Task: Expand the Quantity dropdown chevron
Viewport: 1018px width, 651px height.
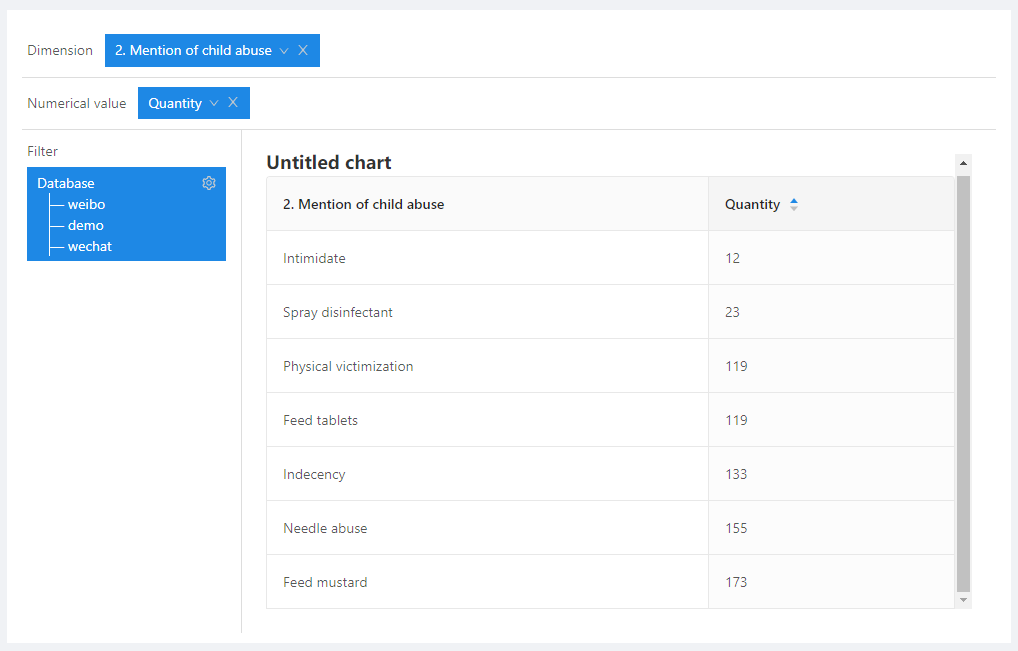Action: [x=214, y=103]
